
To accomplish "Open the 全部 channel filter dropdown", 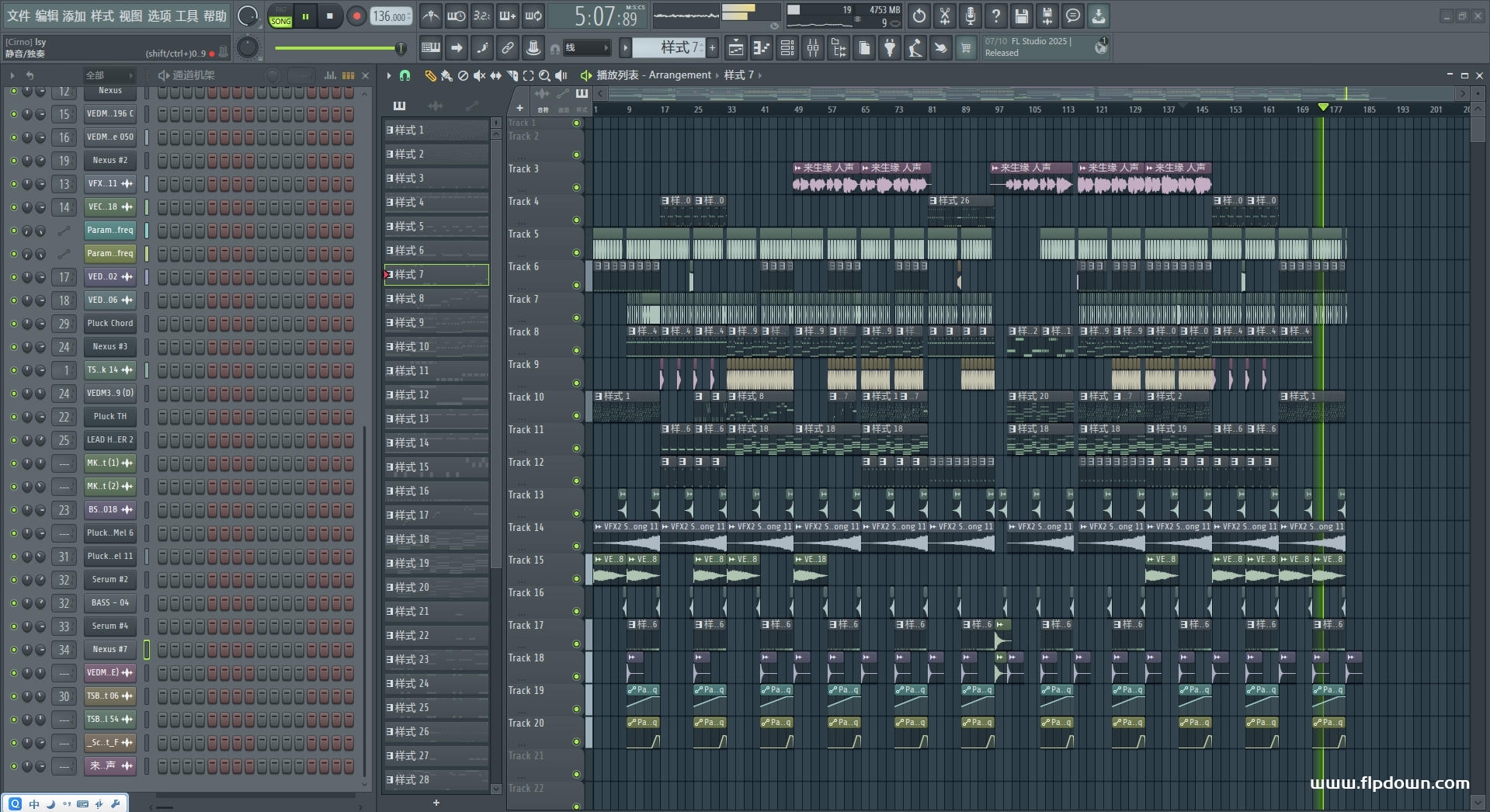I will pyautogui.click(x=109, y=75).
